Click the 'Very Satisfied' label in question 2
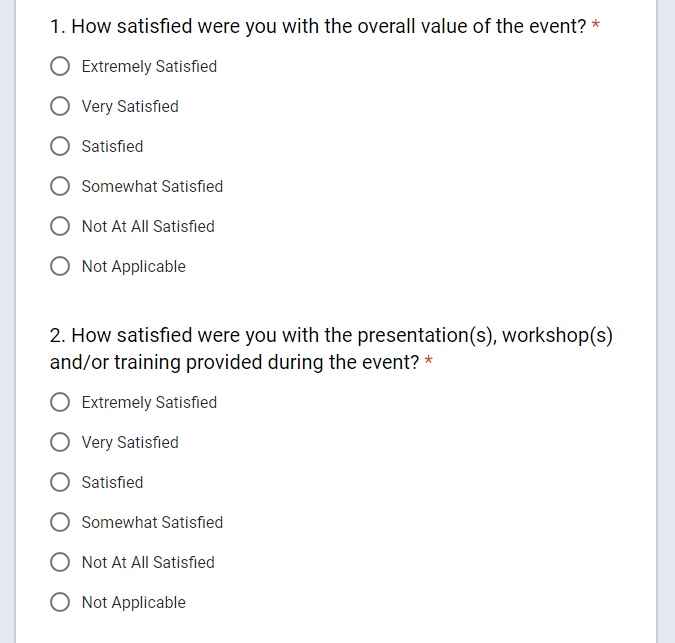 tap(130, 442)
